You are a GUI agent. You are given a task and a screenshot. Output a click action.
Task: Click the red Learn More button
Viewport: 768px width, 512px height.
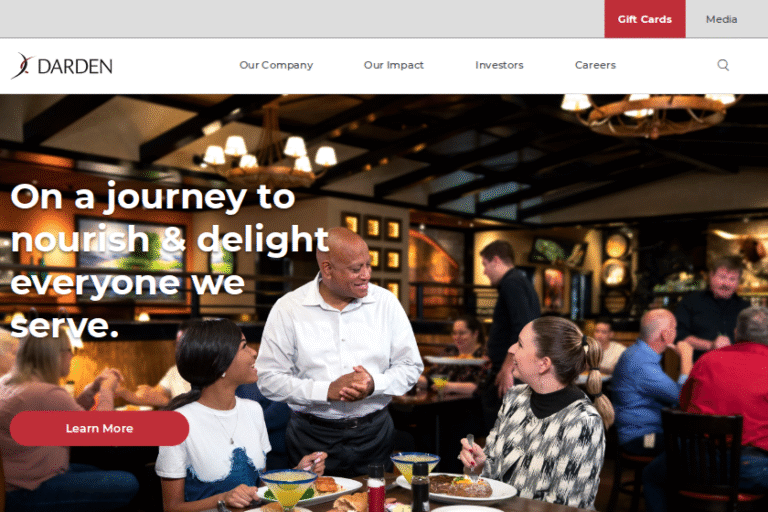coord(99,428)
